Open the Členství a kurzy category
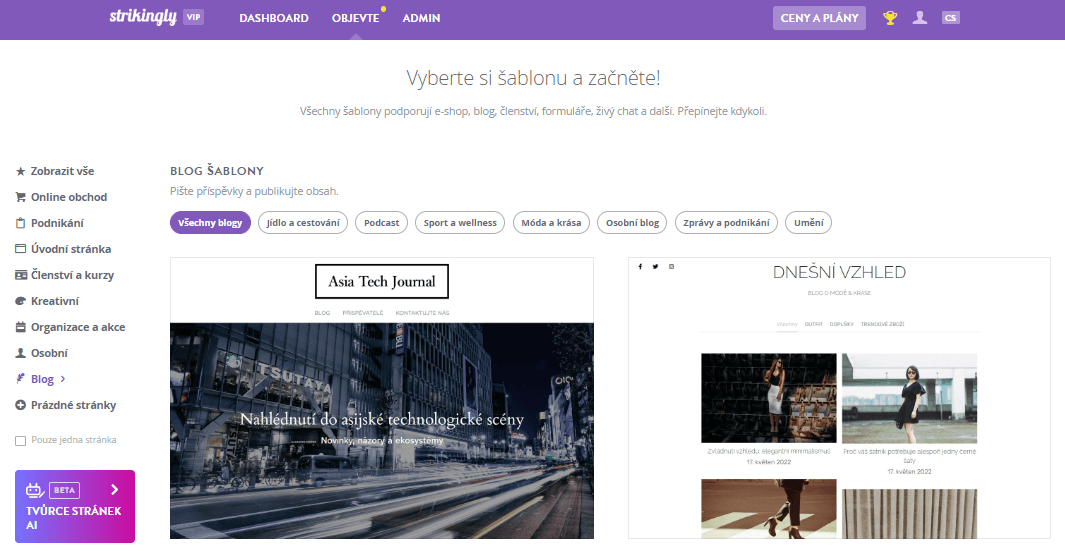 [x=72, y=275]
